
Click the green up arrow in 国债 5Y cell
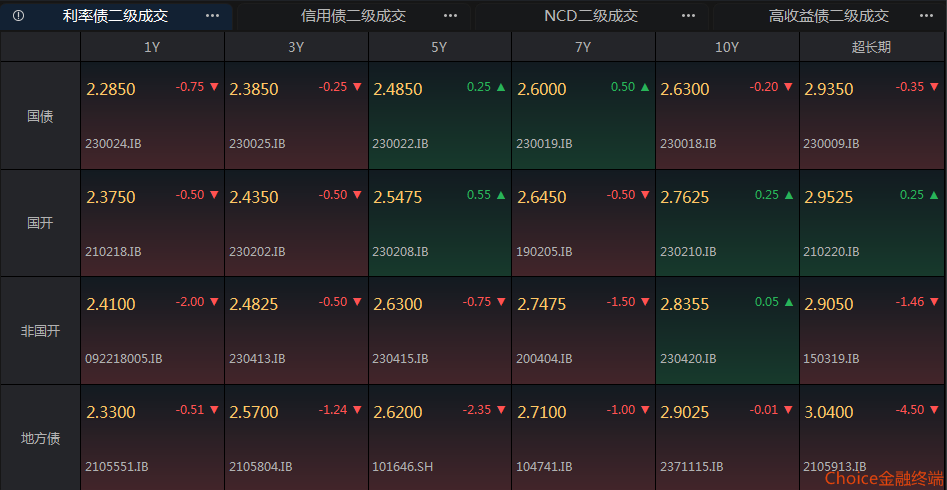pos(501,87)
